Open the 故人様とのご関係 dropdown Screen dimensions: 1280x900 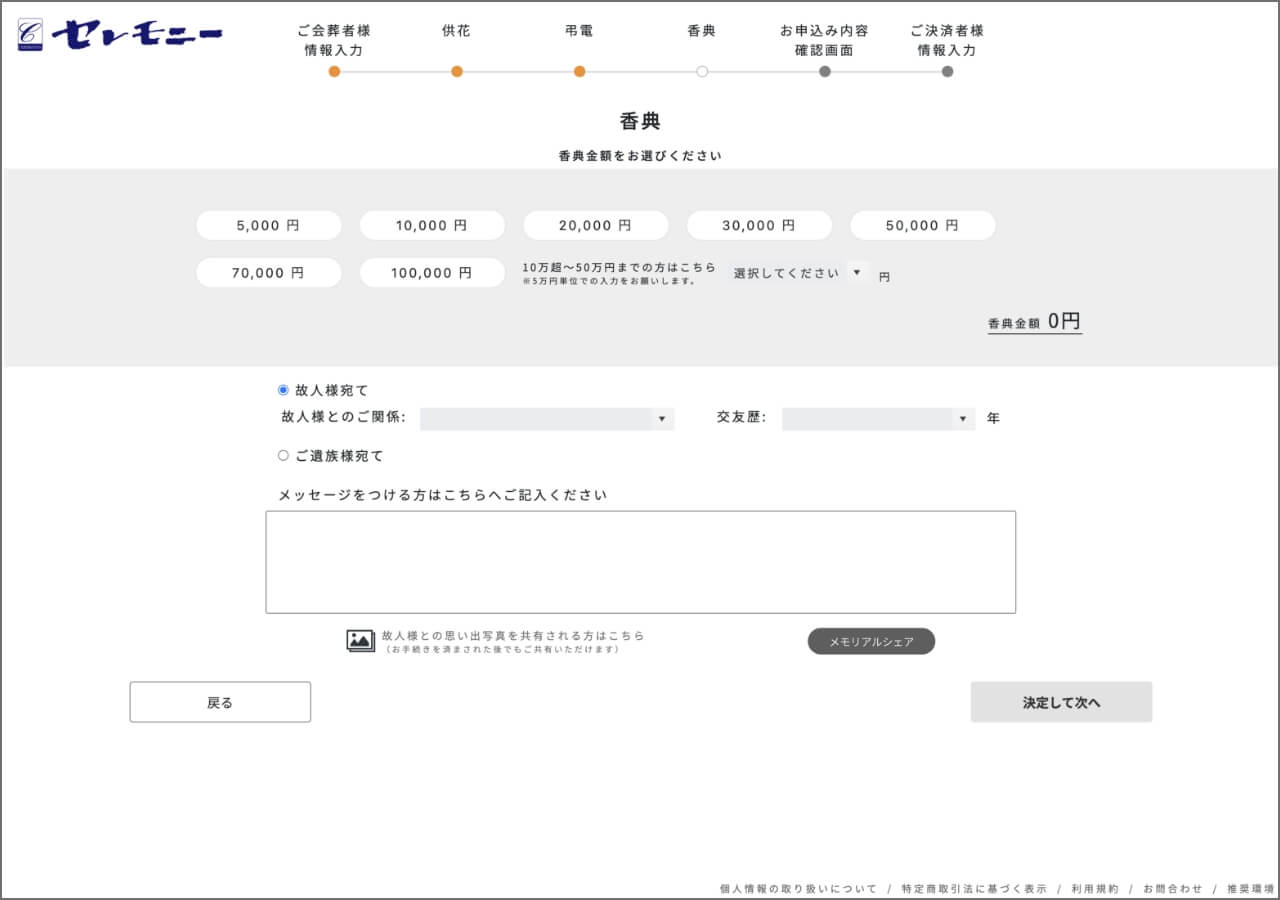(x=547, y=419)
